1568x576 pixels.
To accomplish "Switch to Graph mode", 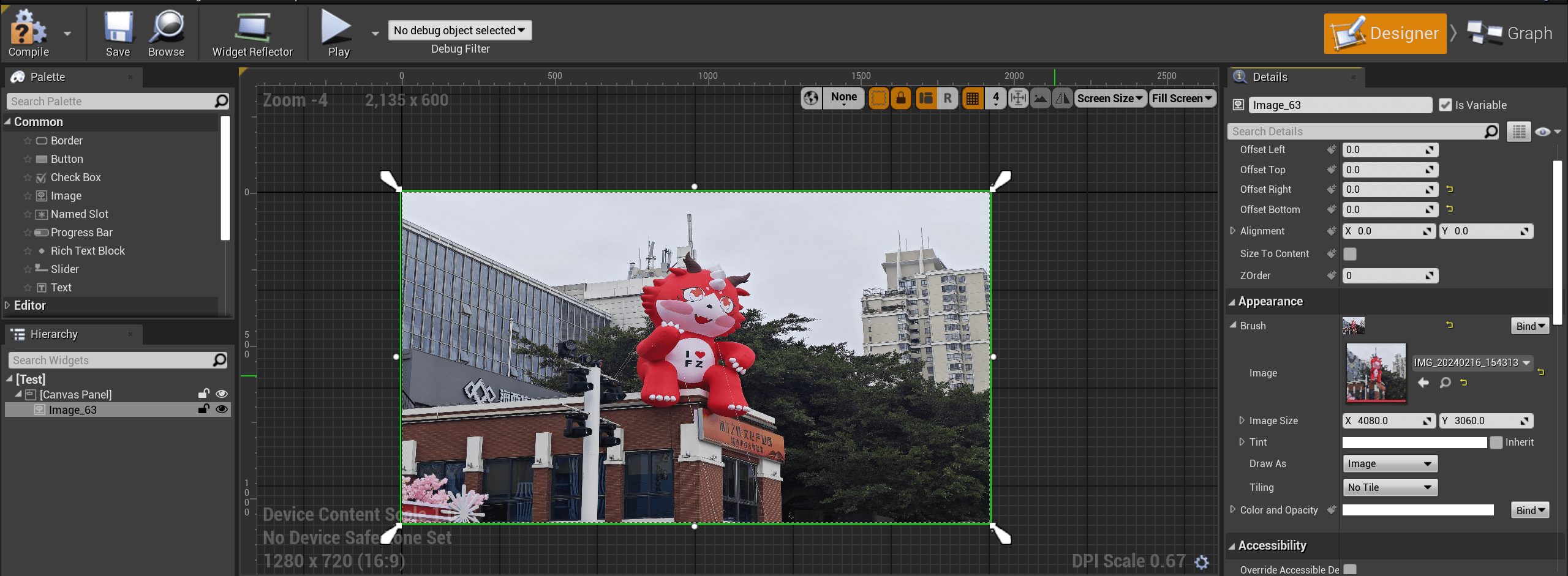I will point(1509,33).
